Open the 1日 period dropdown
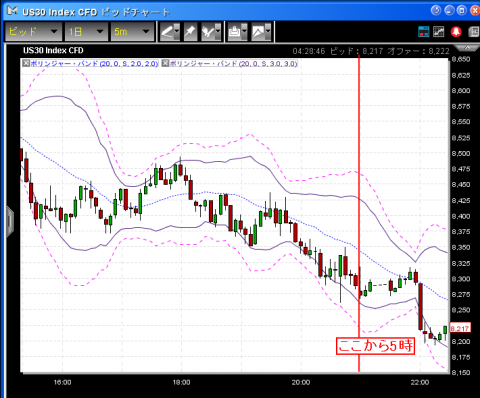480x398 pixels. pyautogui.click(x=86, y=32)
